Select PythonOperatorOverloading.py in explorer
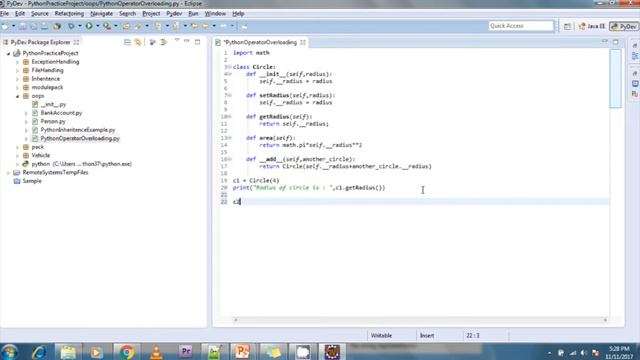 (x=80, y=138)
